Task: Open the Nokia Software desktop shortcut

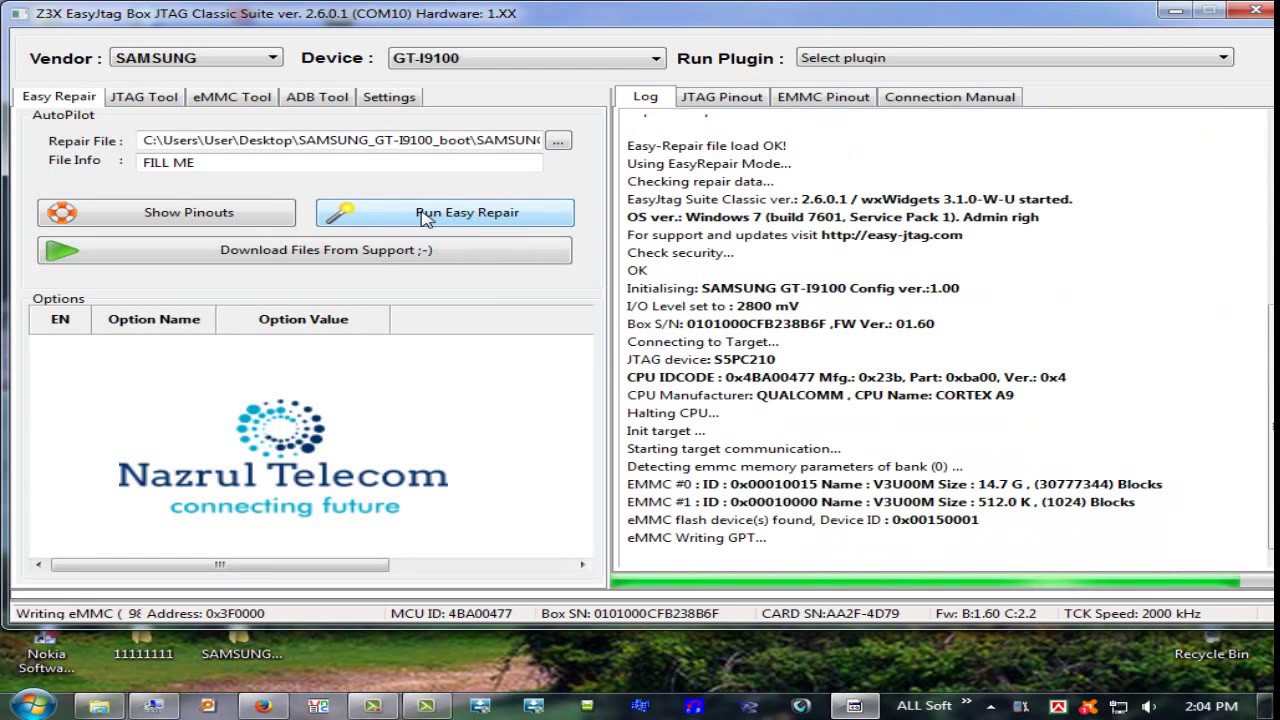Action: [x=46, y=651]
